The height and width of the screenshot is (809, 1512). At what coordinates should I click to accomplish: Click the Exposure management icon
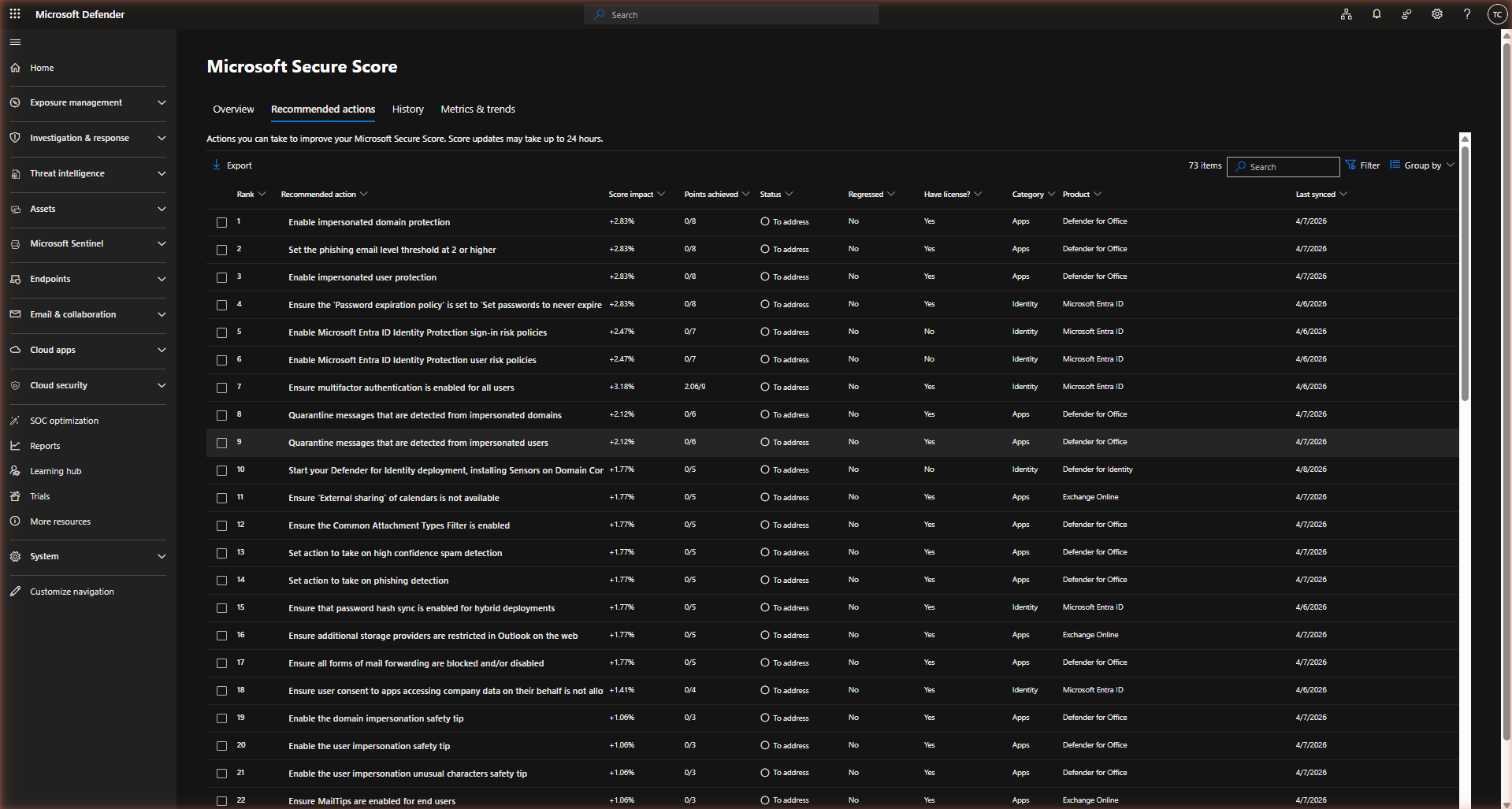(15, 102)
